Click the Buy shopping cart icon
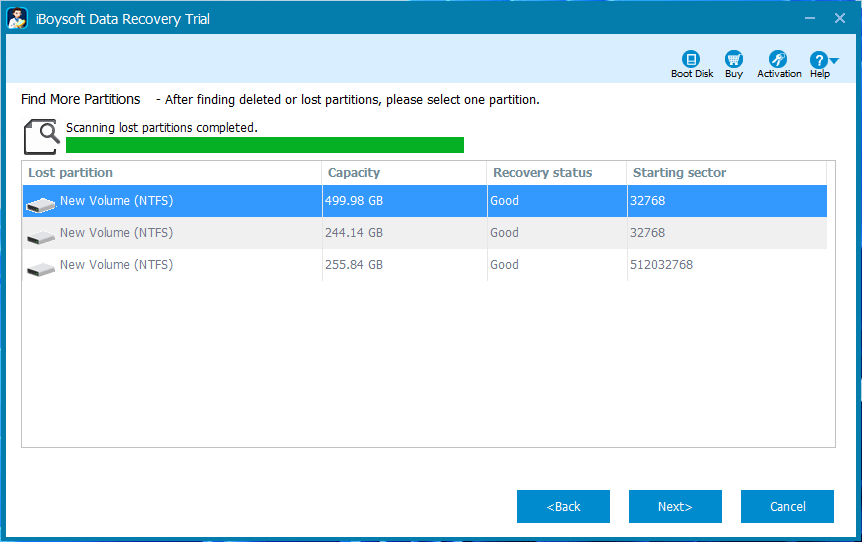This screenshot has width=862, height=542. [x=734, y=59]
